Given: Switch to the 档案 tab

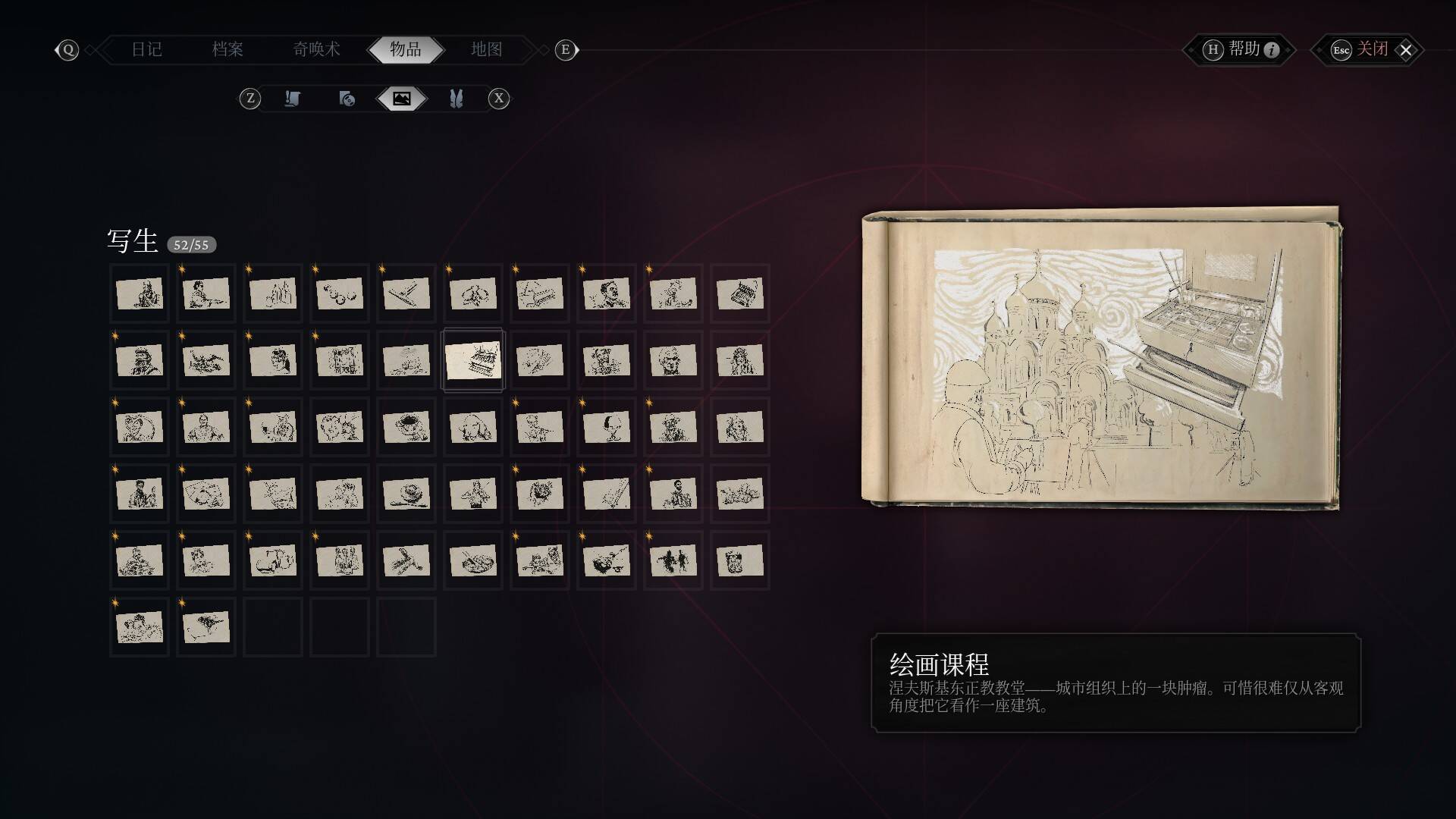Looking at the screenshot, I should pyautogui.click(x=227, y=49).
